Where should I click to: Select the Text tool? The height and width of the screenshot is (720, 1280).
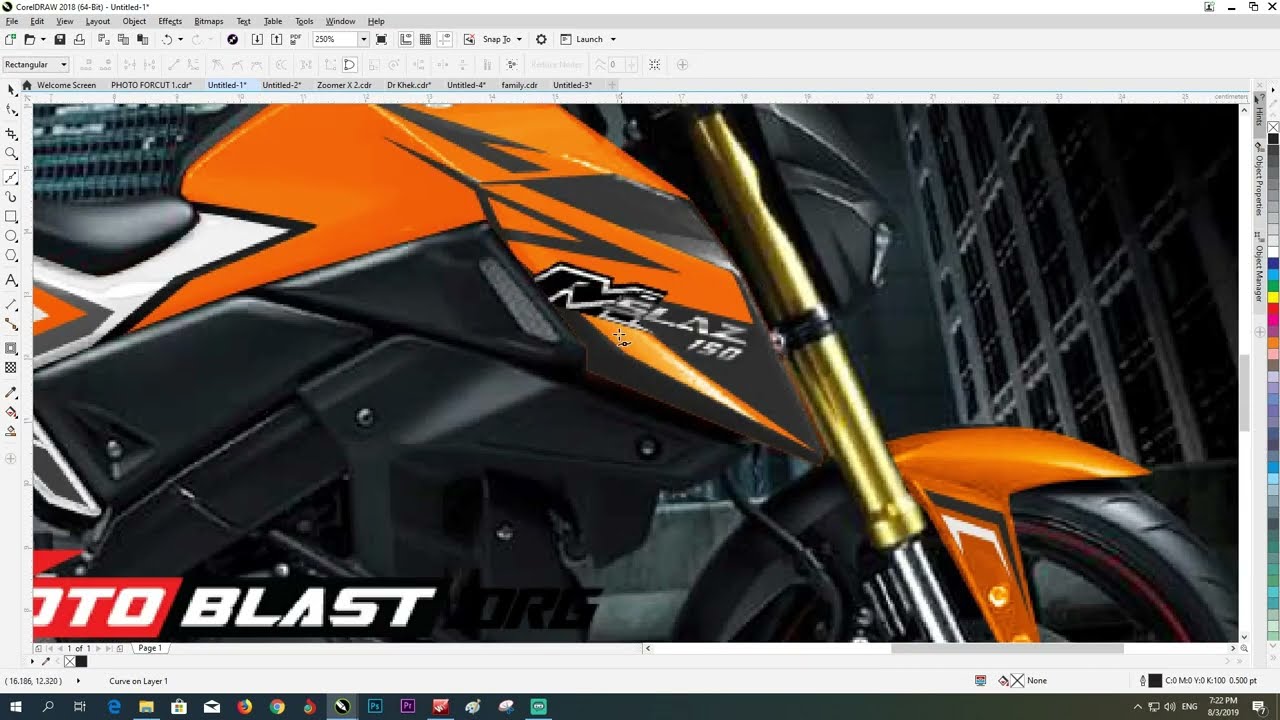11,280
